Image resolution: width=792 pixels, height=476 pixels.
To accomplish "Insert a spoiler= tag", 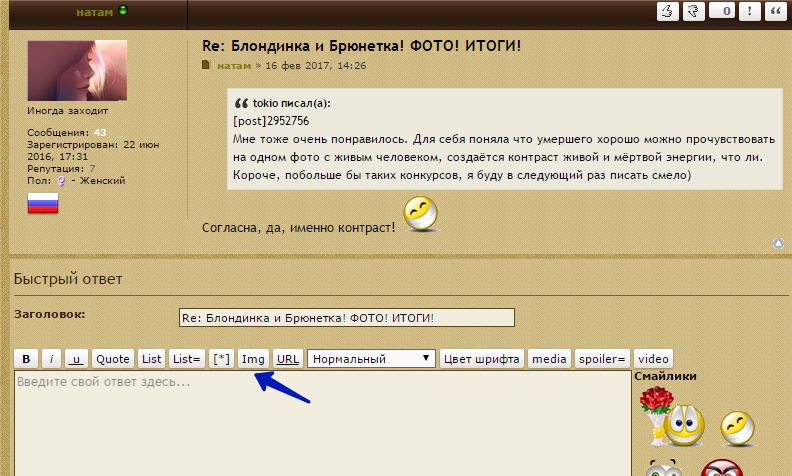I will click(x=602, y=359).
